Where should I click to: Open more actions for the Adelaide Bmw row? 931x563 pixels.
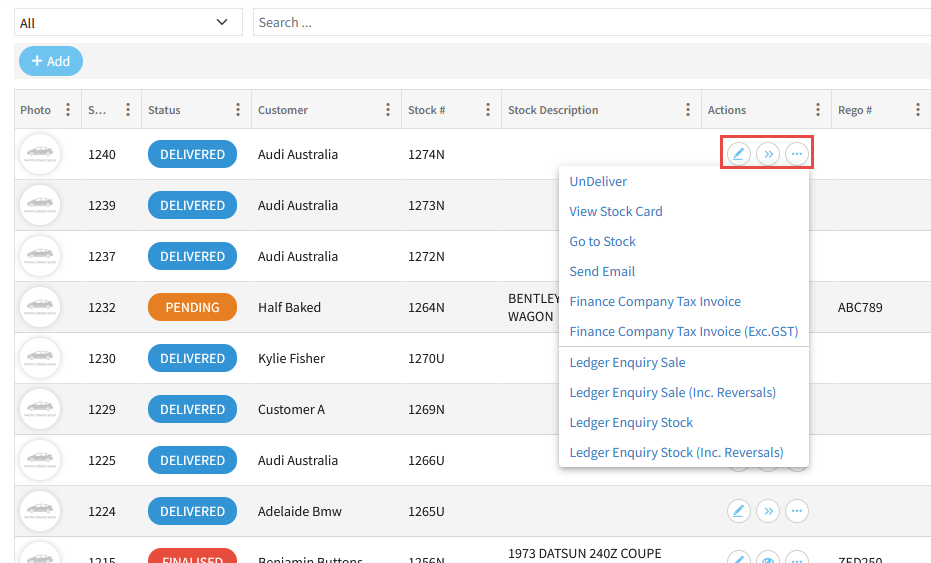796,511
